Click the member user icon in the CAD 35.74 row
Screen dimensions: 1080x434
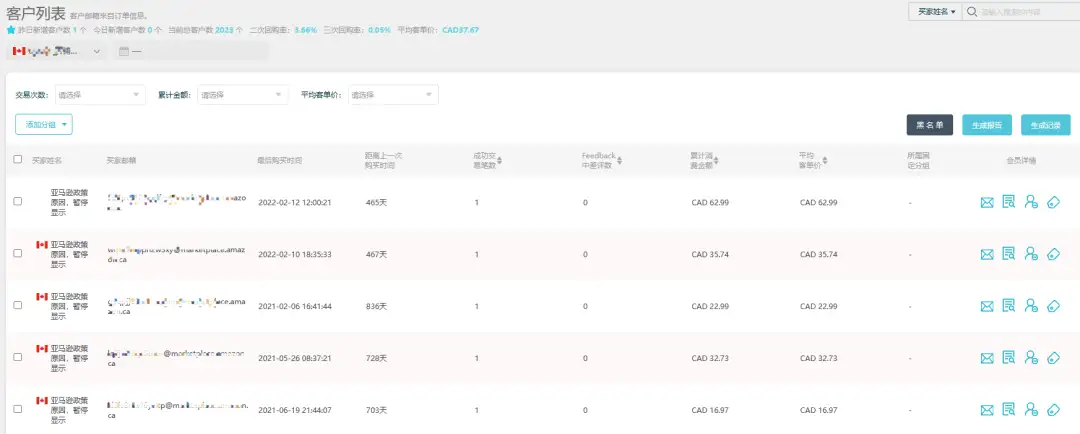pos(1031,254)
